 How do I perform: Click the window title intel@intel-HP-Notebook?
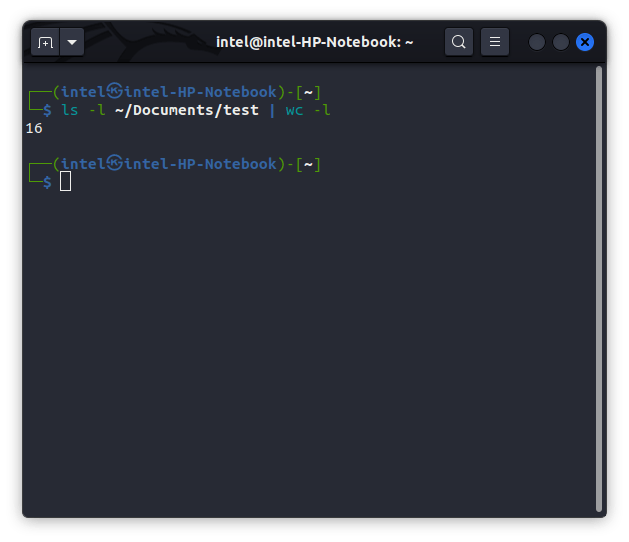click(314, 42)
